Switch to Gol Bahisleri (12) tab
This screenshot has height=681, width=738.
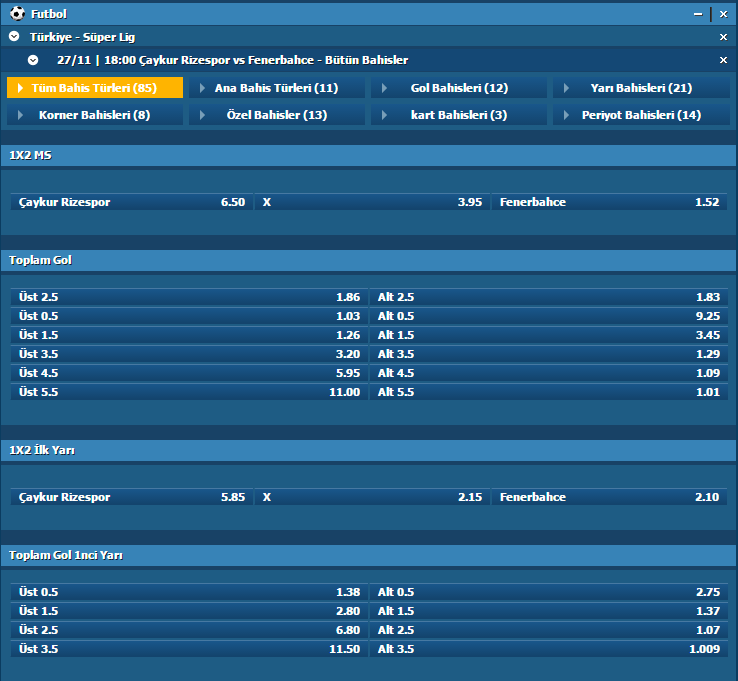pos(459,88)
